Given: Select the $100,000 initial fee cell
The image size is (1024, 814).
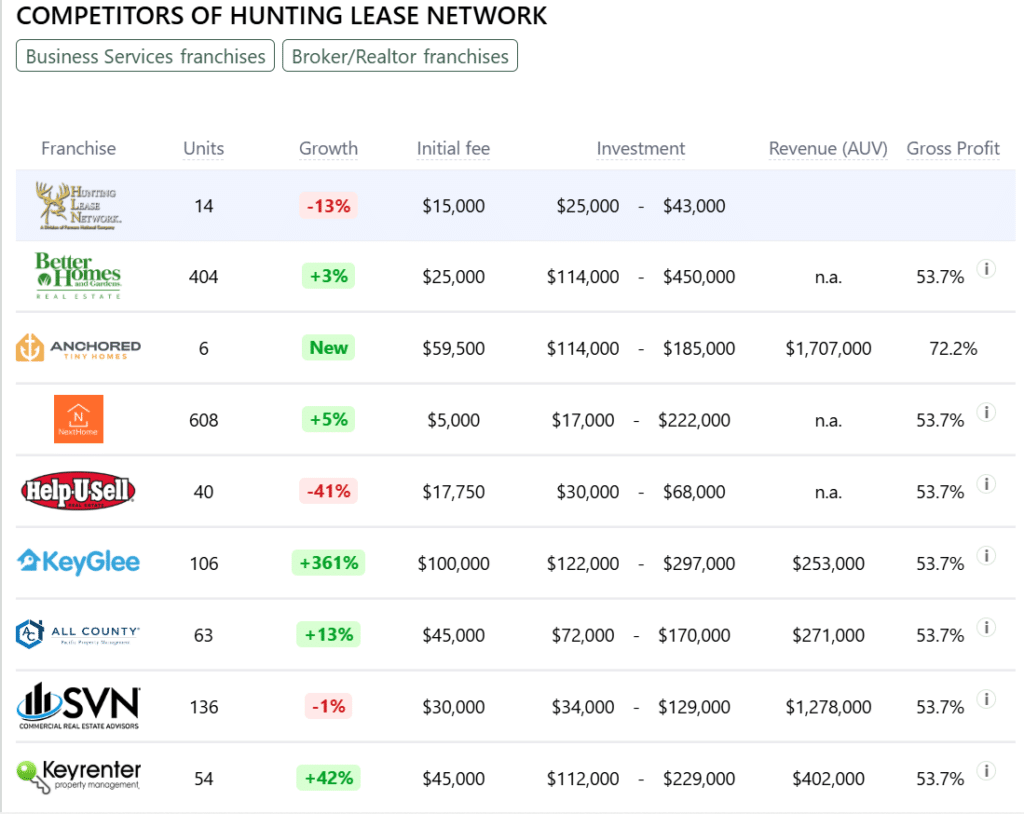Looking at the screenshot, I should click(x=453, y=563).
